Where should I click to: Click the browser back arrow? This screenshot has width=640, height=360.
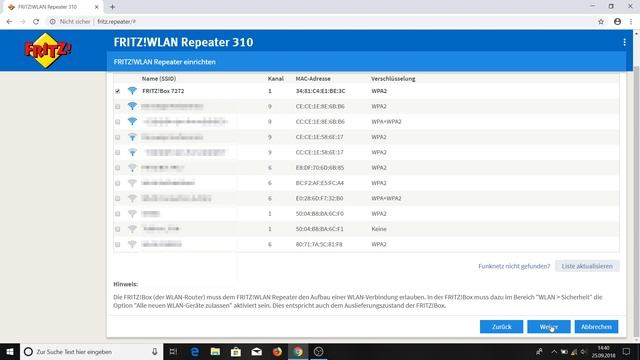(x=9, y=22)
